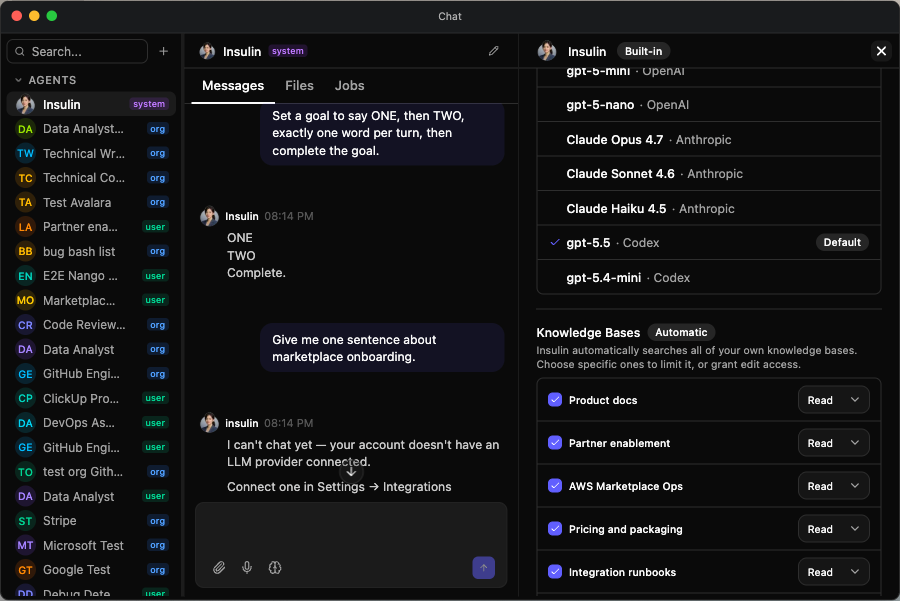Click the "Connect one in Settings → Integrations" text

pos(339,487)
